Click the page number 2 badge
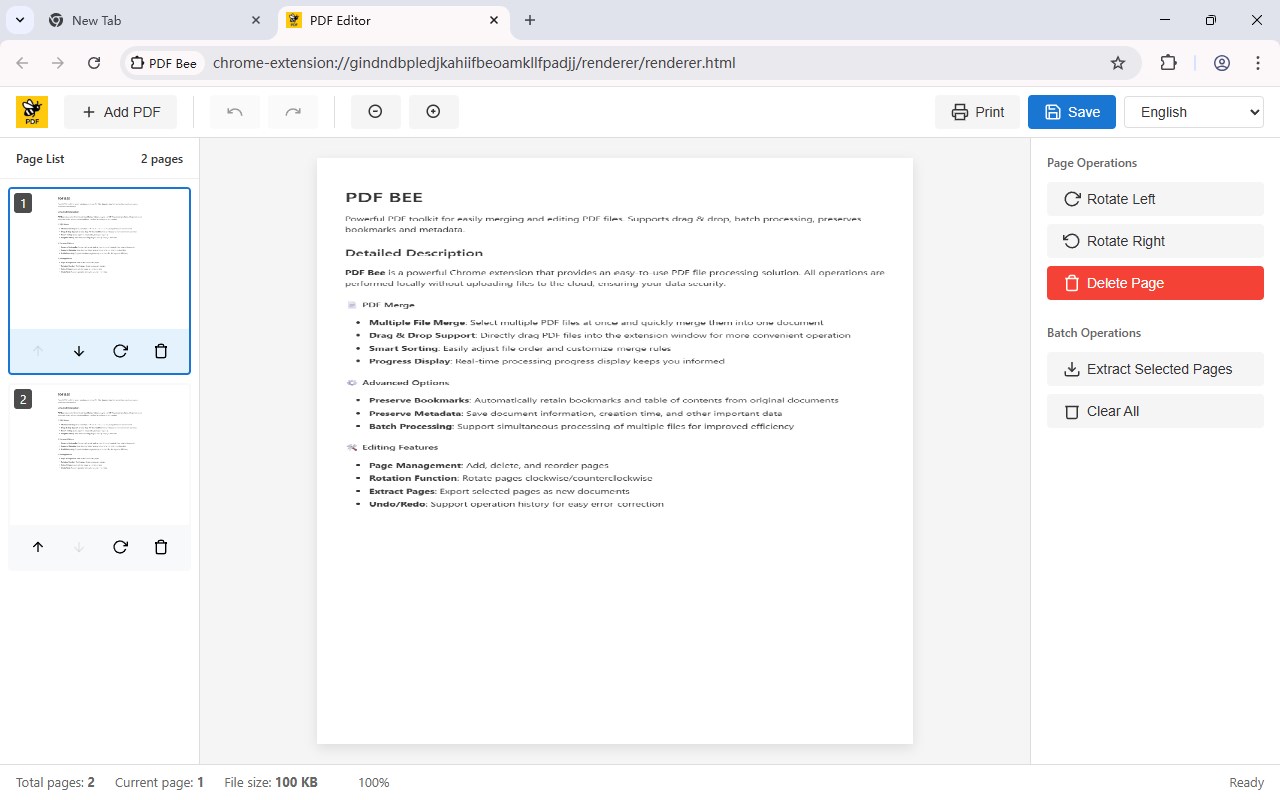The image size is (1280, 800). point(23,399)
